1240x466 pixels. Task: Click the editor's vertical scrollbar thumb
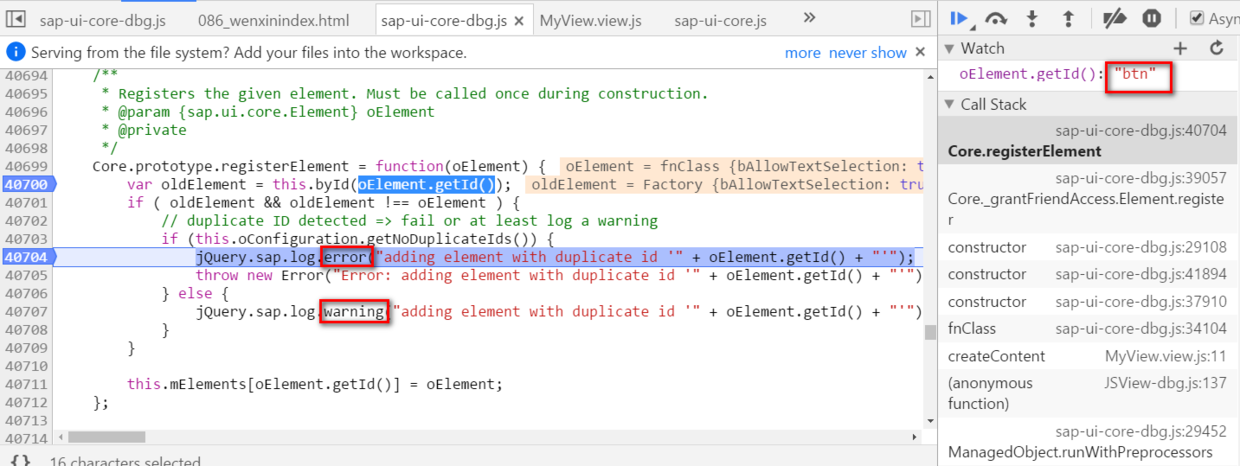[930, 332]
